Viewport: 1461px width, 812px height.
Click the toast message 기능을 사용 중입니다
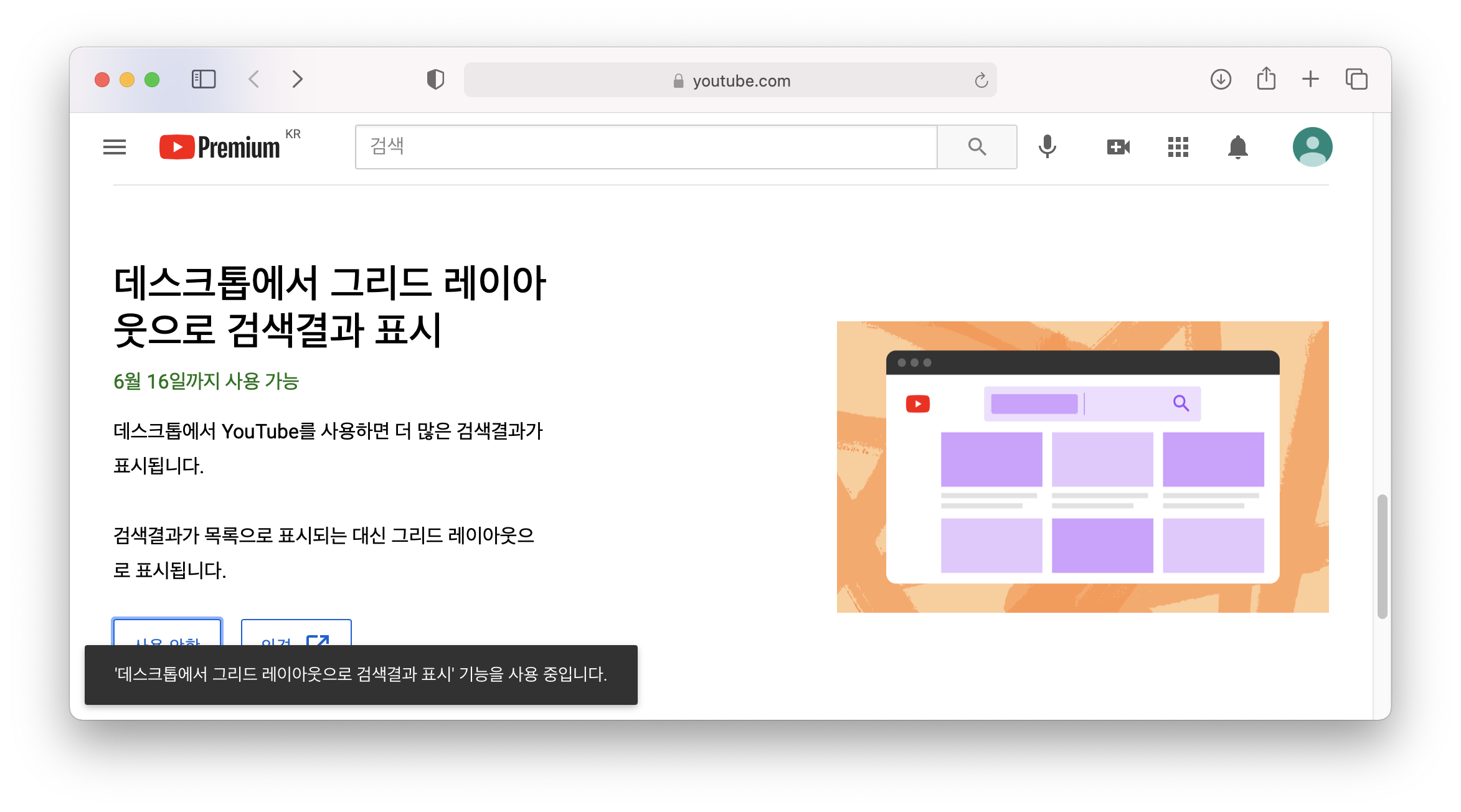click(361, 674)
